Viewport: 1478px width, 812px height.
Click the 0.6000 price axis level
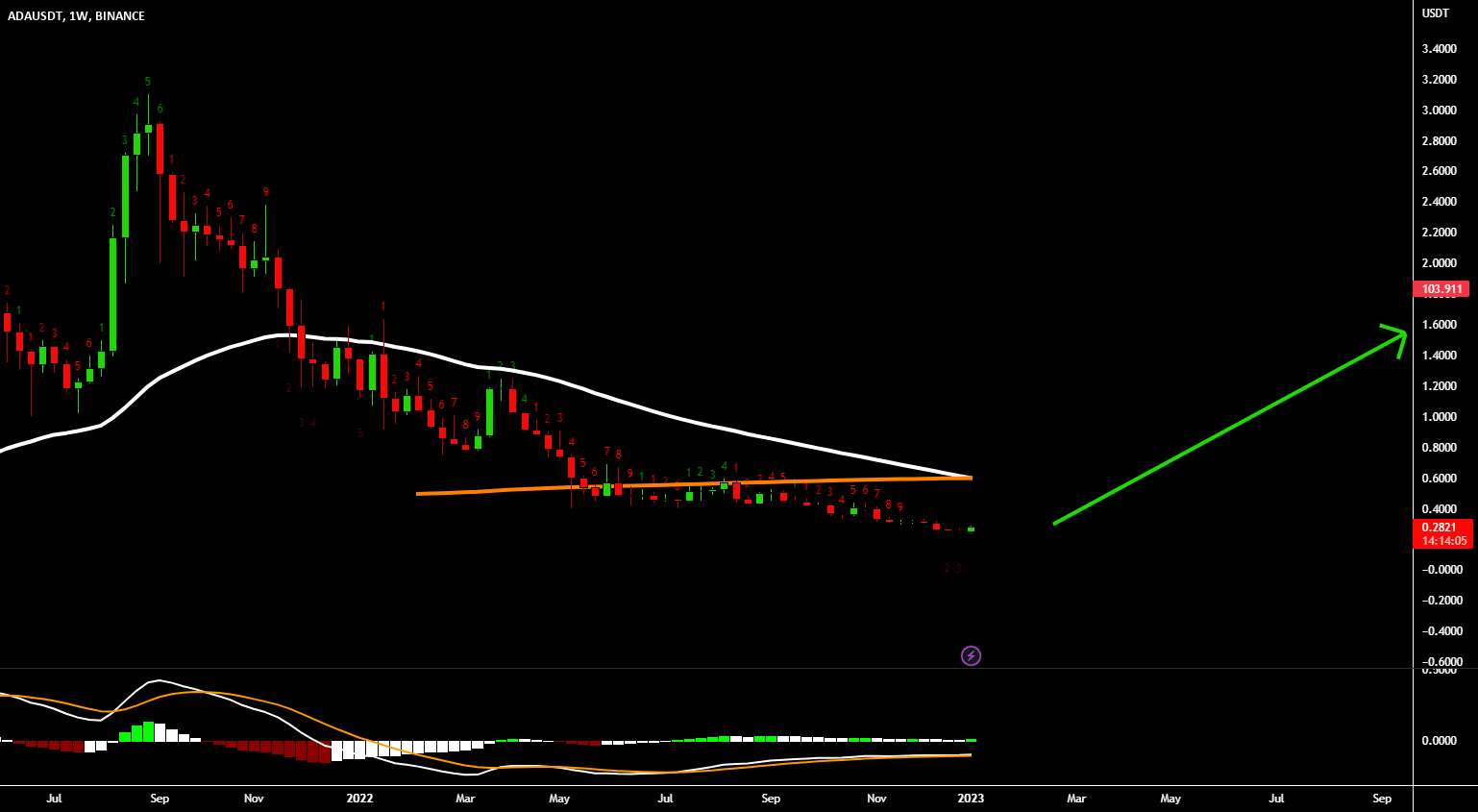point(1439,479)
